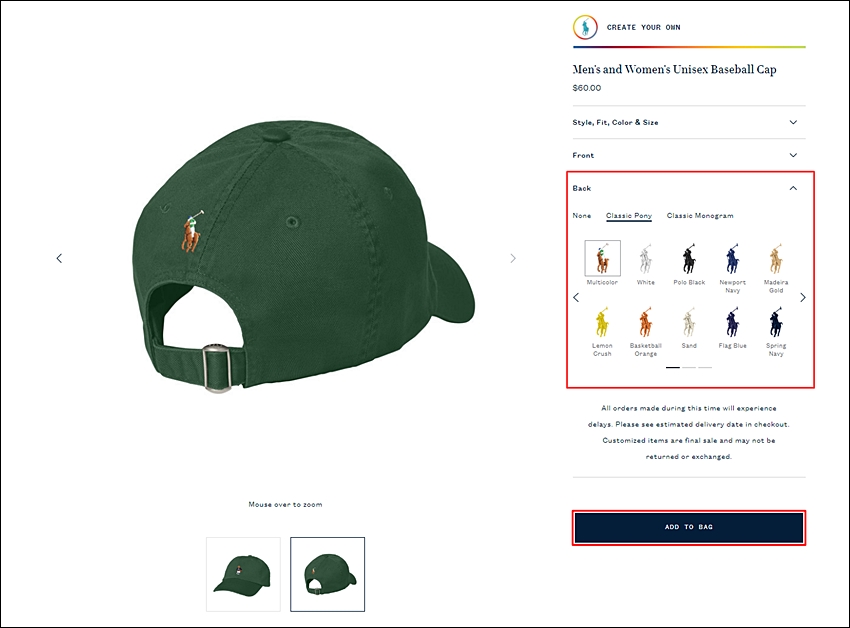
Task: Select the Sand pony swatch
Action: click(689, 322)
